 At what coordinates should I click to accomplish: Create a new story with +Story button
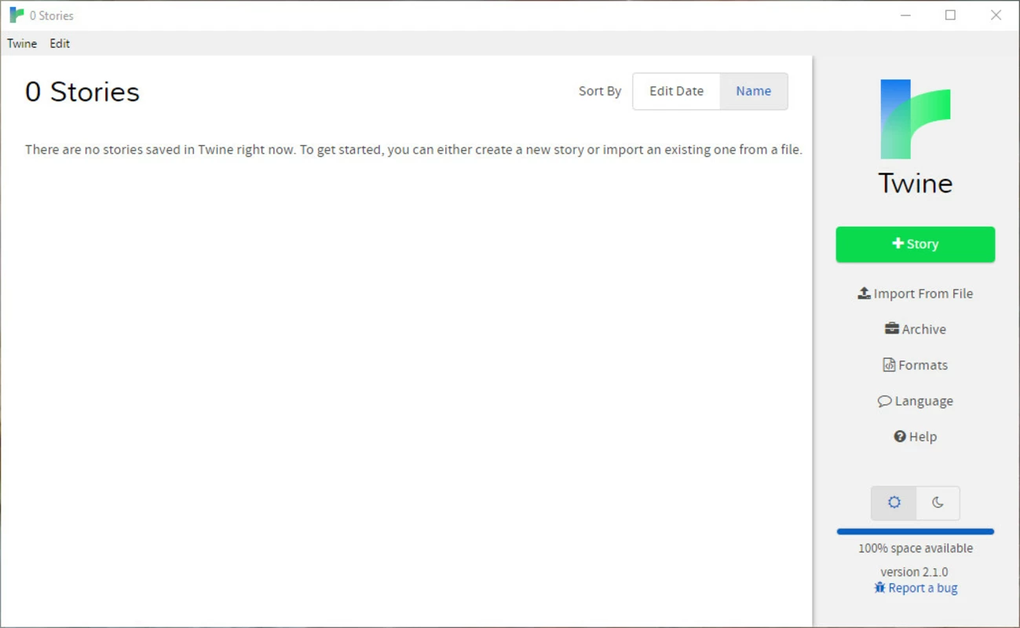915,245
